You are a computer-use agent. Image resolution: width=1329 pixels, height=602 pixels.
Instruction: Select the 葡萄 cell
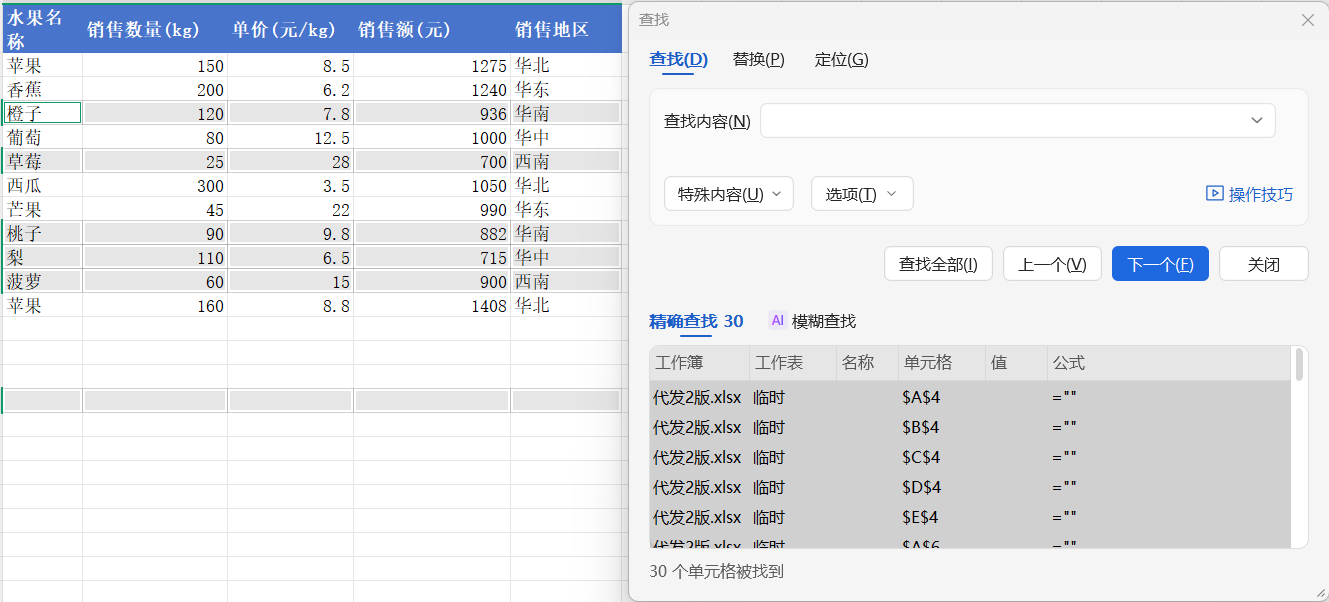(x=42, y=137)
